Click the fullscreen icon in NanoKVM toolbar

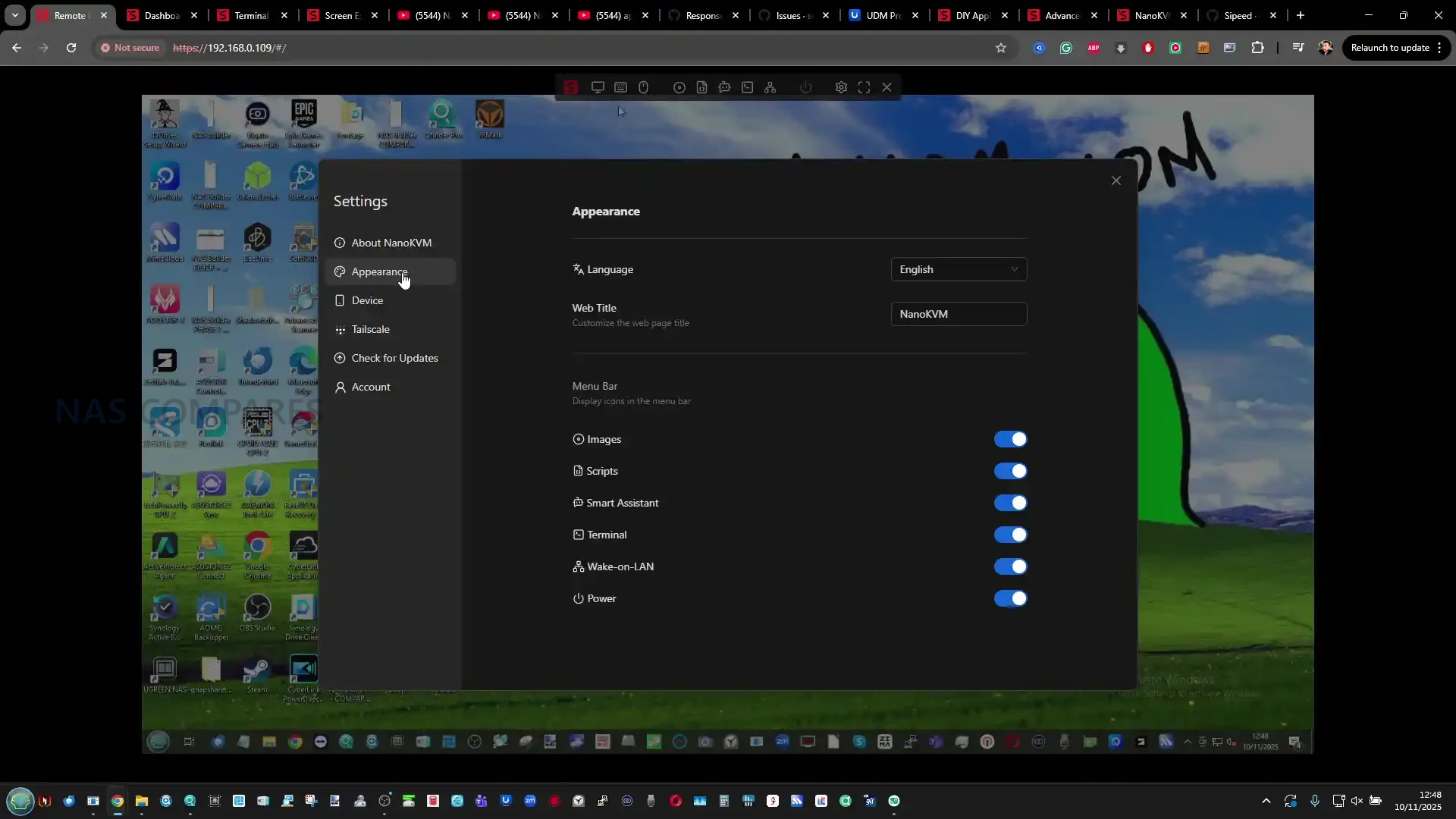click(x=864, y=87)
